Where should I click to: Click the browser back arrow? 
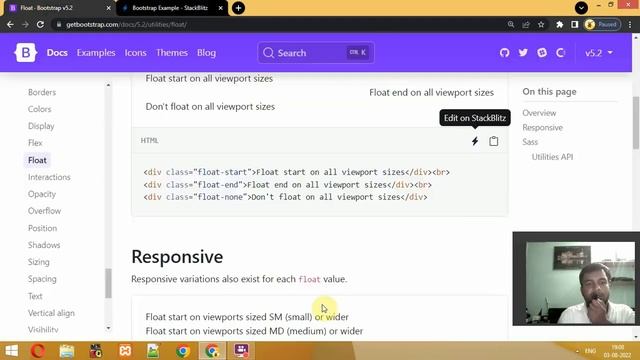point(10,24)
